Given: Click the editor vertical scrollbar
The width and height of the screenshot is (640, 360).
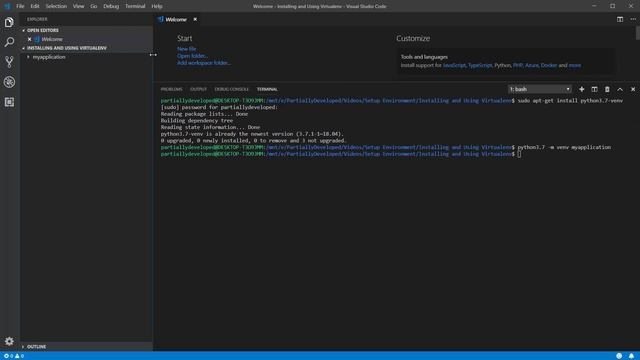Looking at the screenshot, I should tap(638, 33).
